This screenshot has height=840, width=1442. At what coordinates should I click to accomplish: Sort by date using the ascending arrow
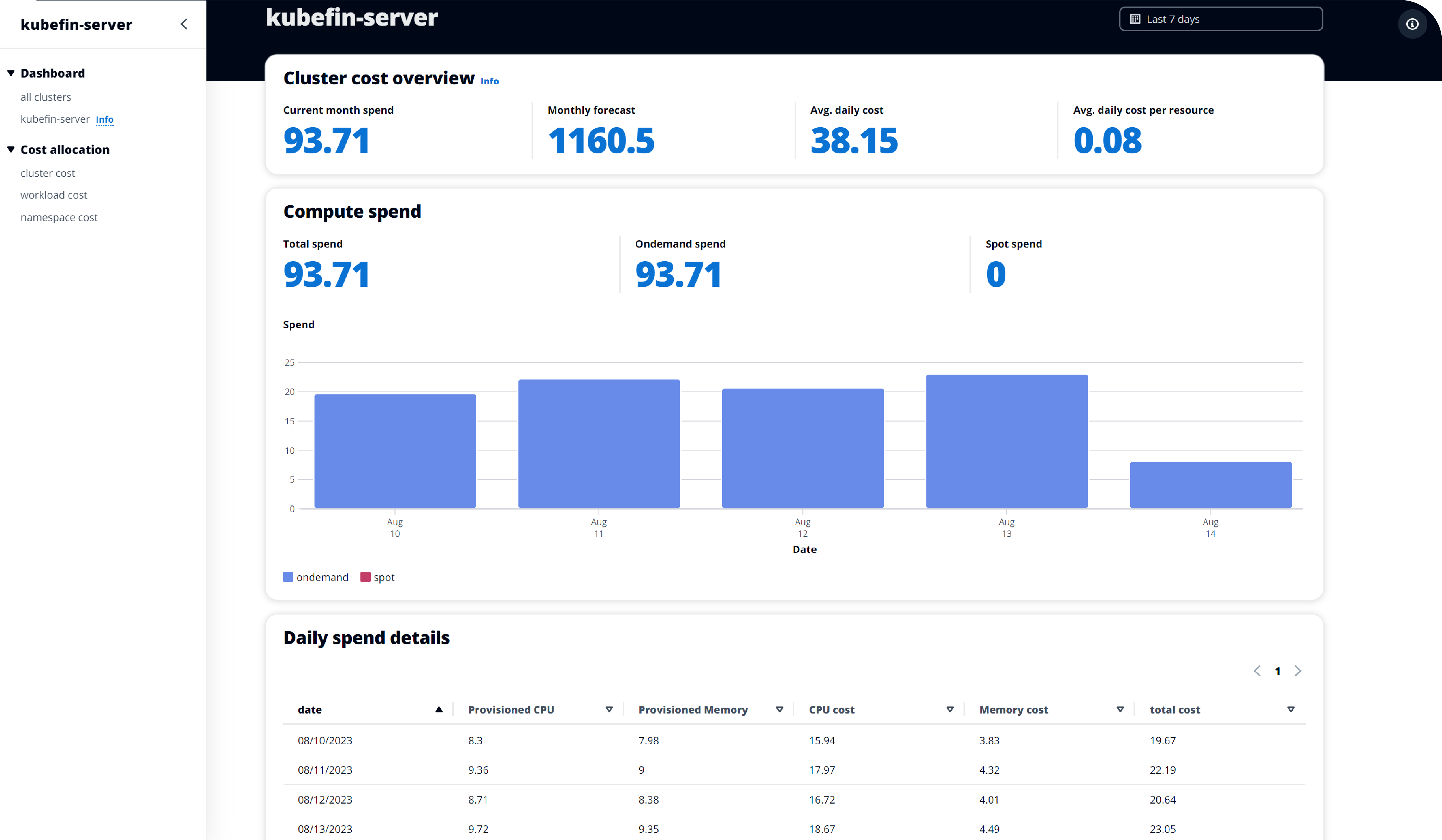439,709
